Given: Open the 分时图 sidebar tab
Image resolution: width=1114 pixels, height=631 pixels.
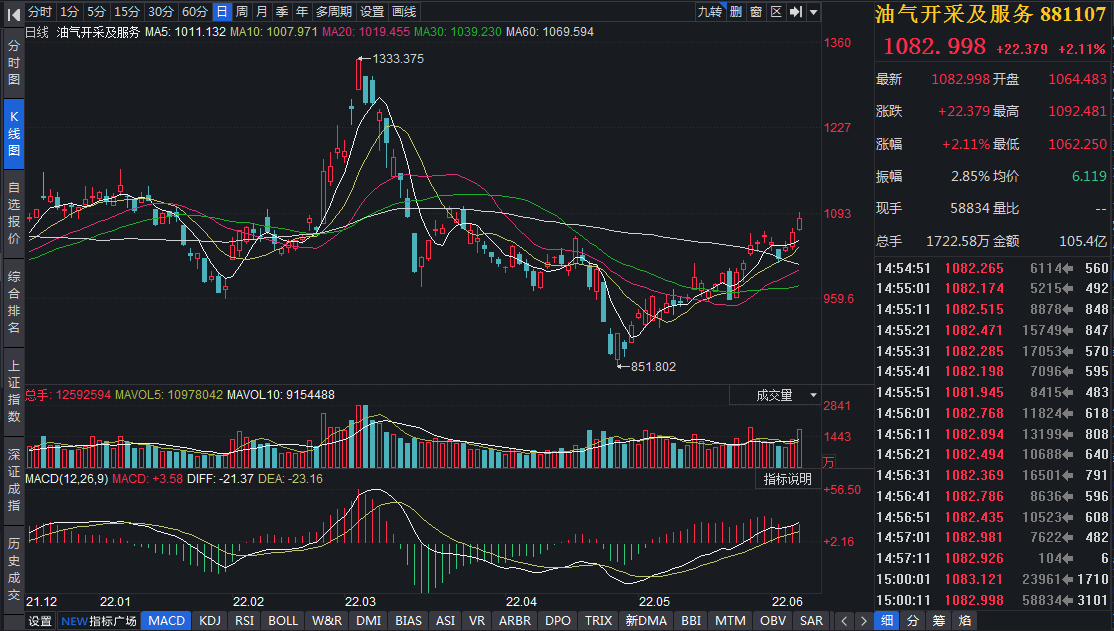Looking at the screenshot, I should [14, 63].
